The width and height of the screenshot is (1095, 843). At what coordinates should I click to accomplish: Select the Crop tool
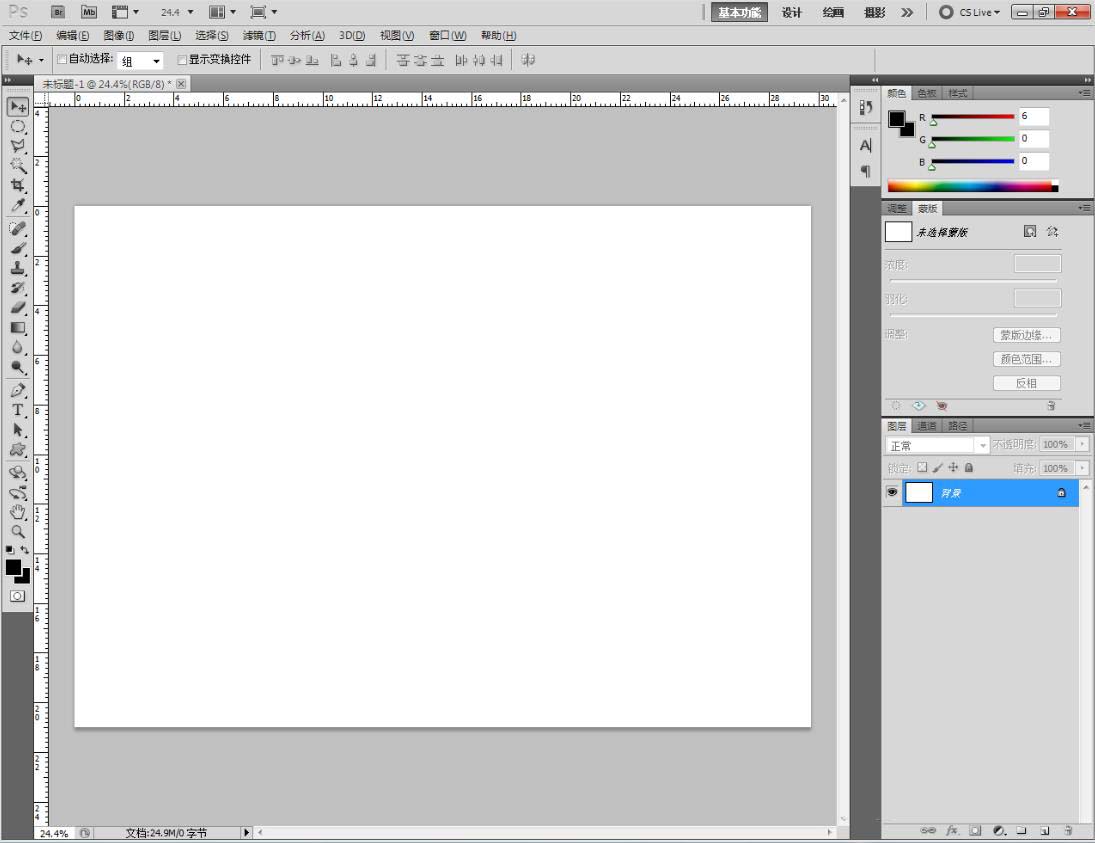[x=18, y=185]
